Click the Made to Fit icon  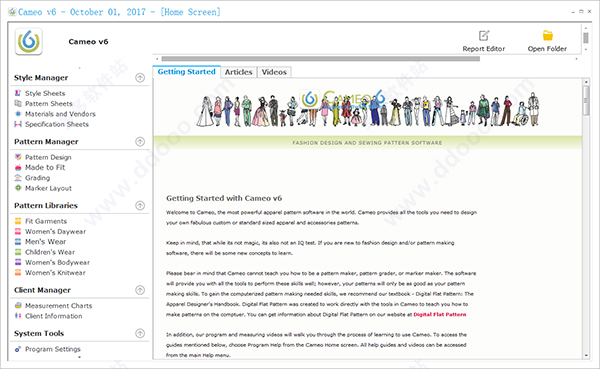tap(18, 167)
